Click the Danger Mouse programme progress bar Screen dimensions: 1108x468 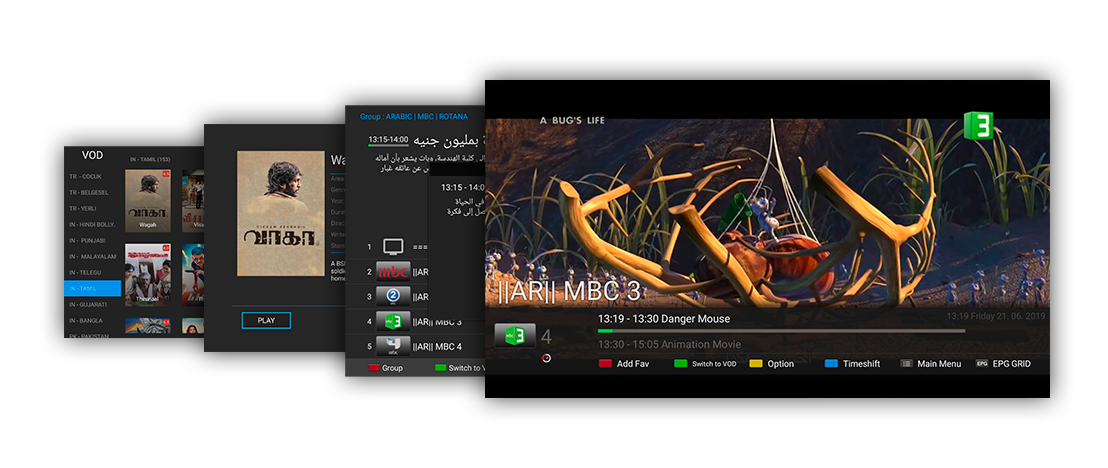pos(780,330)
